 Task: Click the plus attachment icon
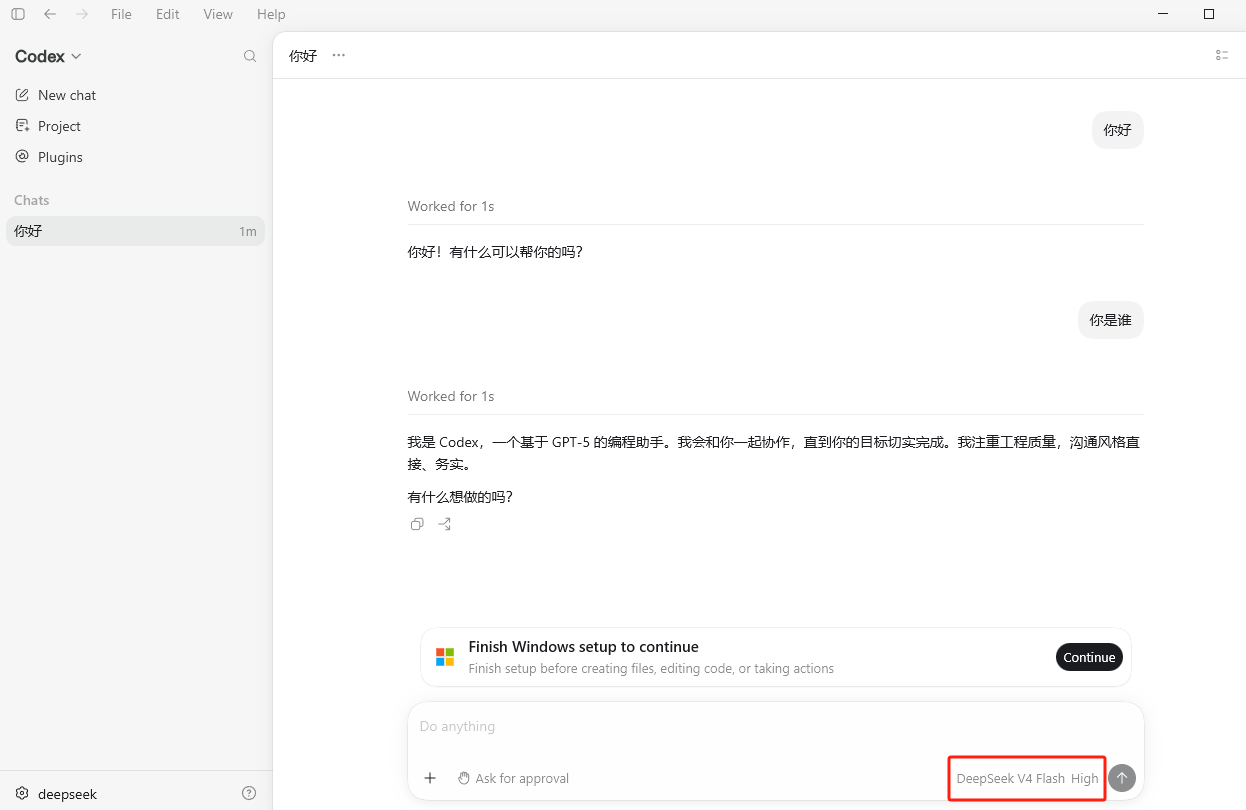pyautogui.click(x=430, y=778)
